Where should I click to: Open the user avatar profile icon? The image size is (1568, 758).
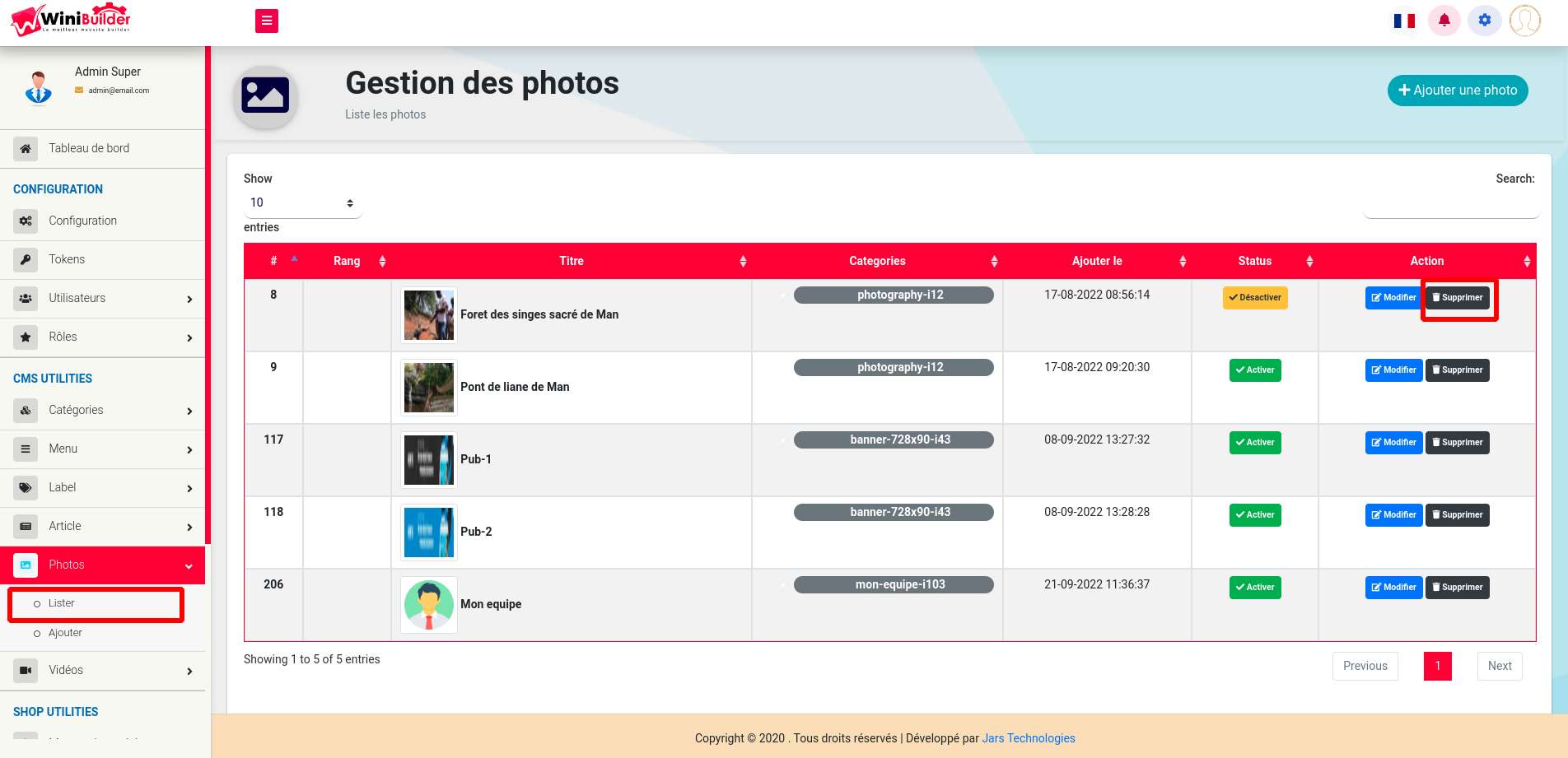pyautogui.click(x=1524, y=21)
